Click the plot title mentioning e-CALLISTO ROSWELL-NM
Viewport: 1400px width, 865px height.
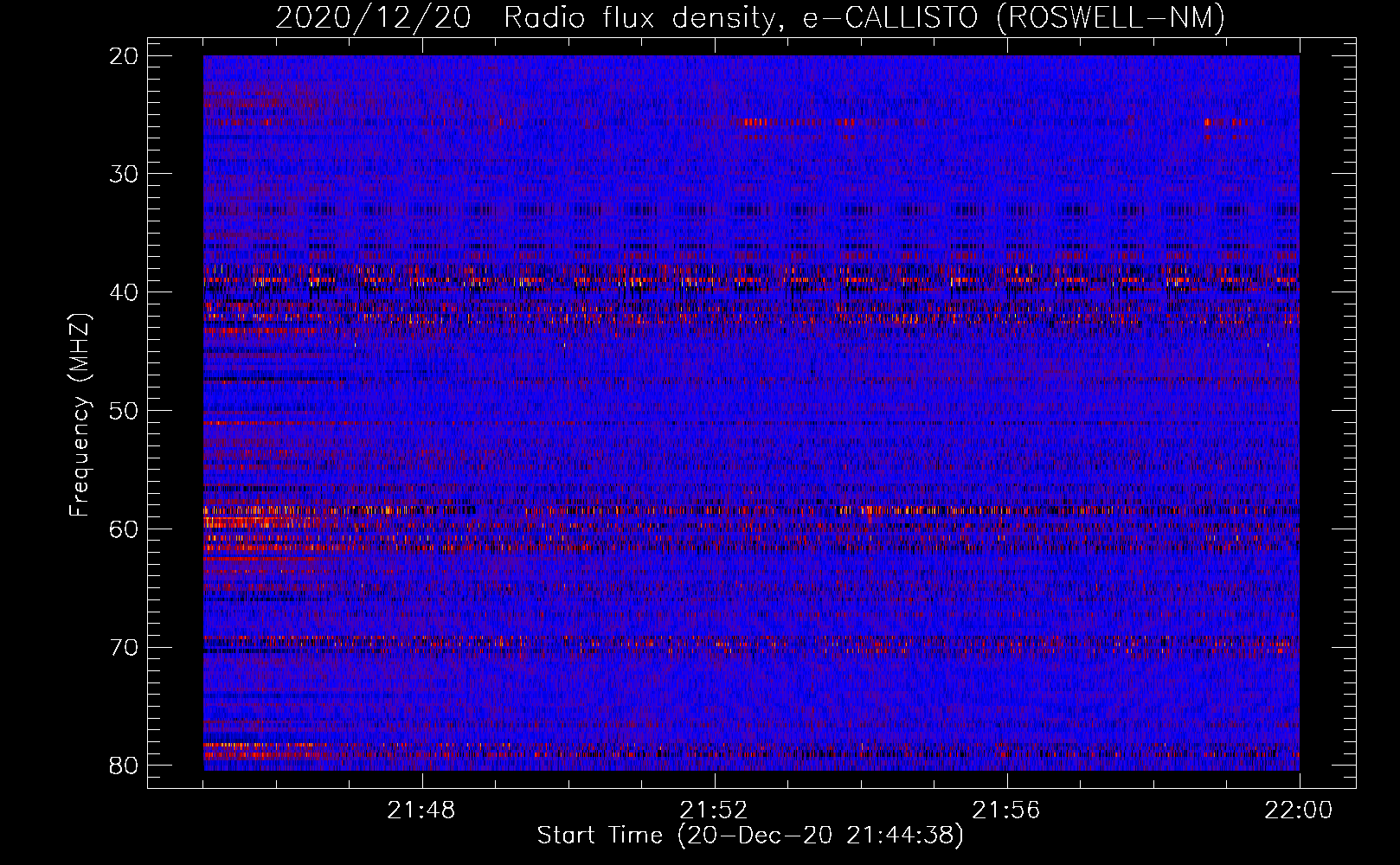coord(750,17)
